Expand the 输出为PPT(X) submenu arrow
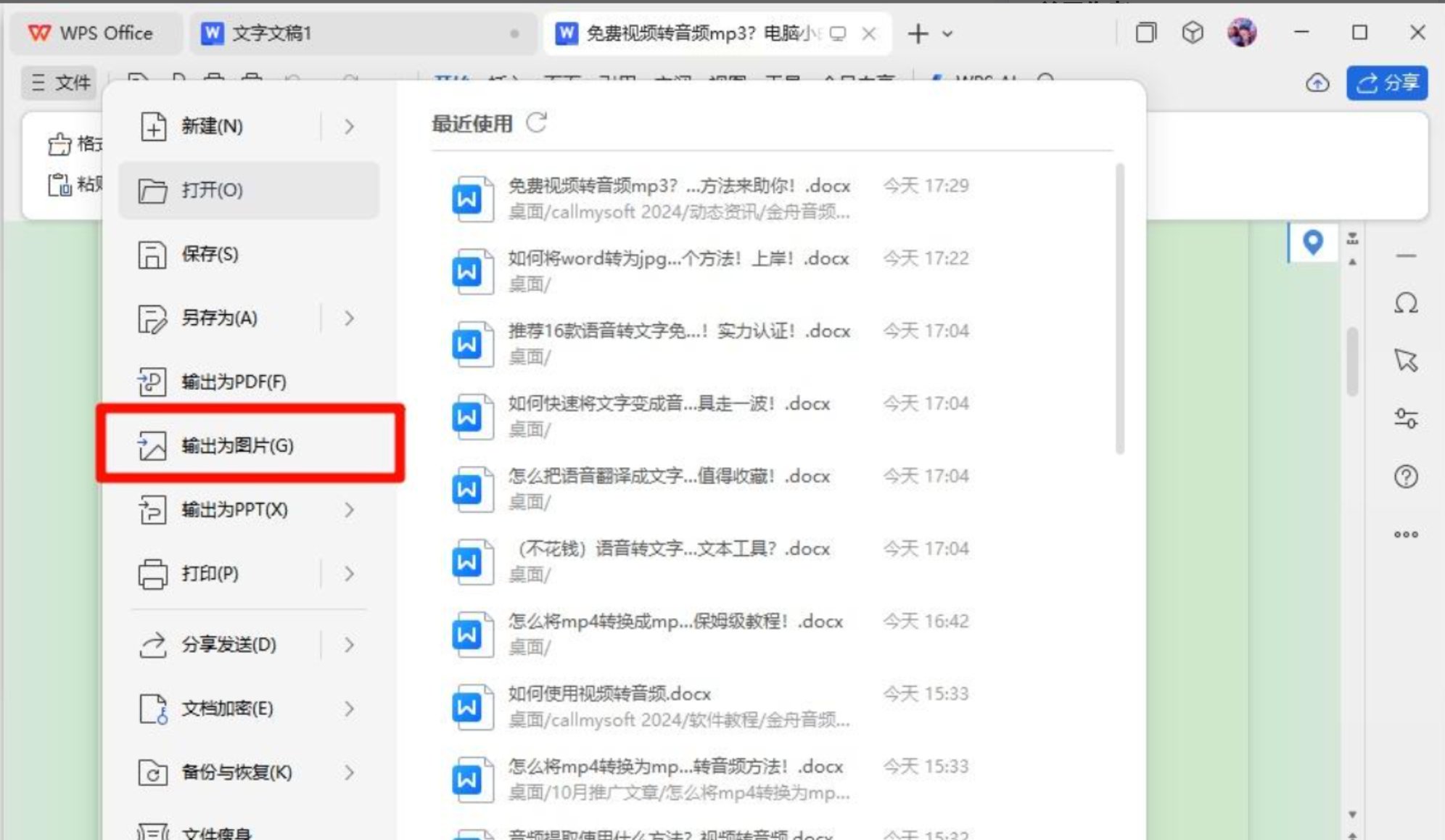Screen dimensions: 1445x840 (349, 510)
